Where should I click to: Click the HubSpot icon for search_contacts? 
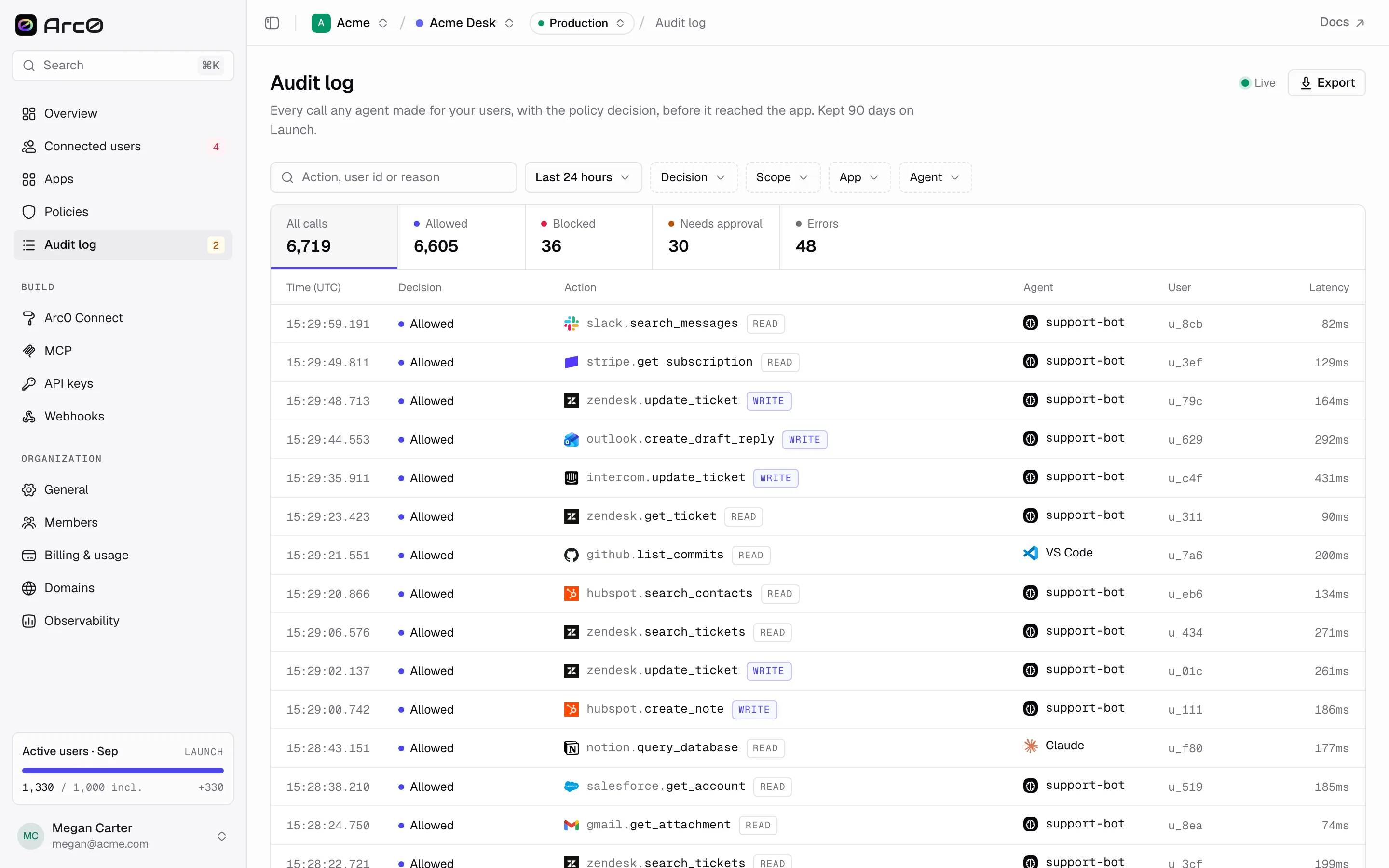click(x=571, y=594)
